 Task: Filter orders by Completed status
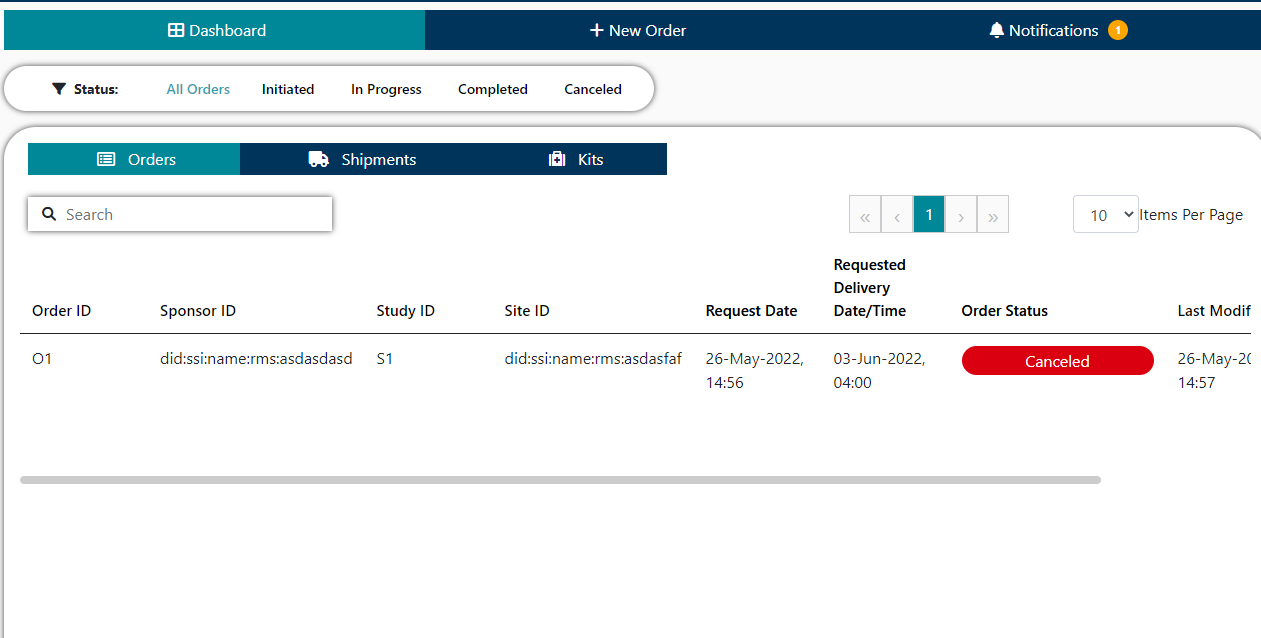492,89
